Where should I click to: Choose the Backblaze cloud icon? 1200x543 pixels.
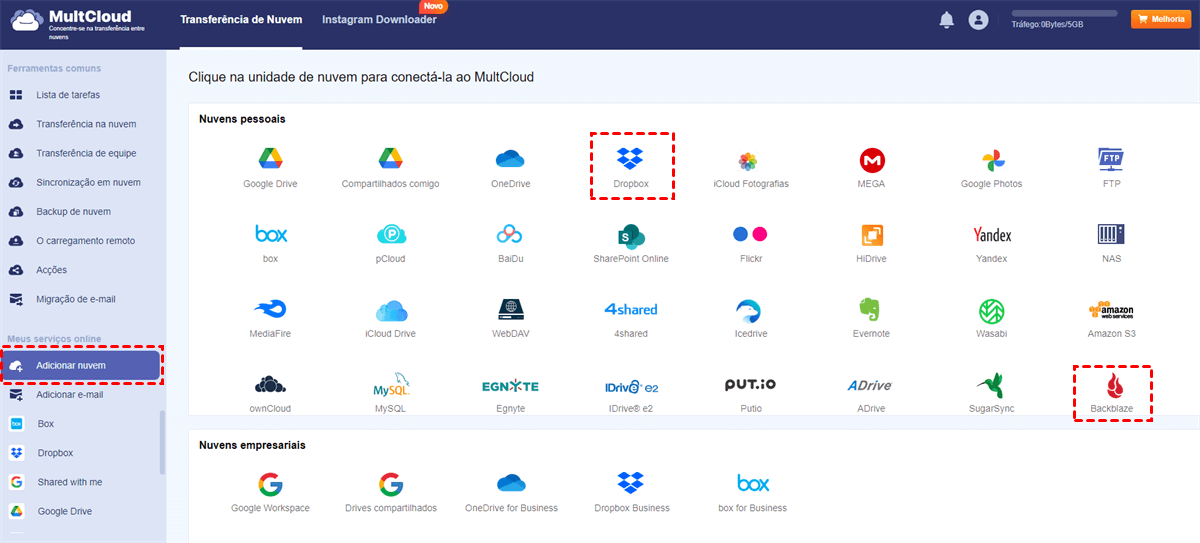1111,393
